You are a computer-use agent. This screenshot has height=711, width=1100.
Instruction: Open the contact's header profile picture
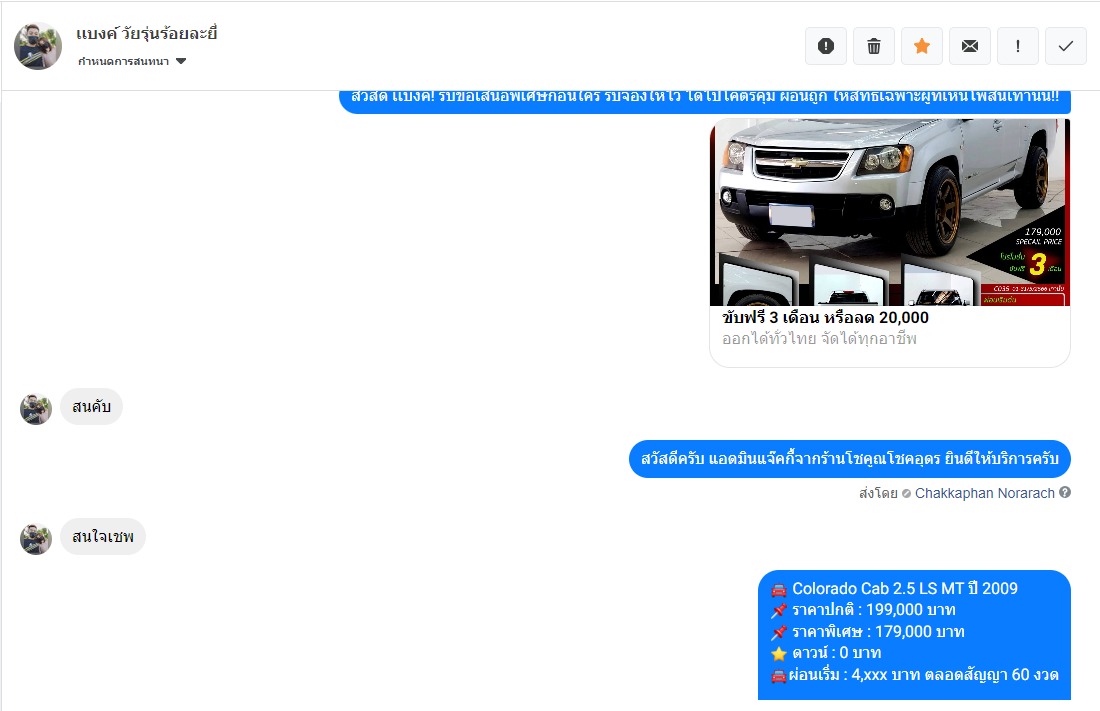38,46
